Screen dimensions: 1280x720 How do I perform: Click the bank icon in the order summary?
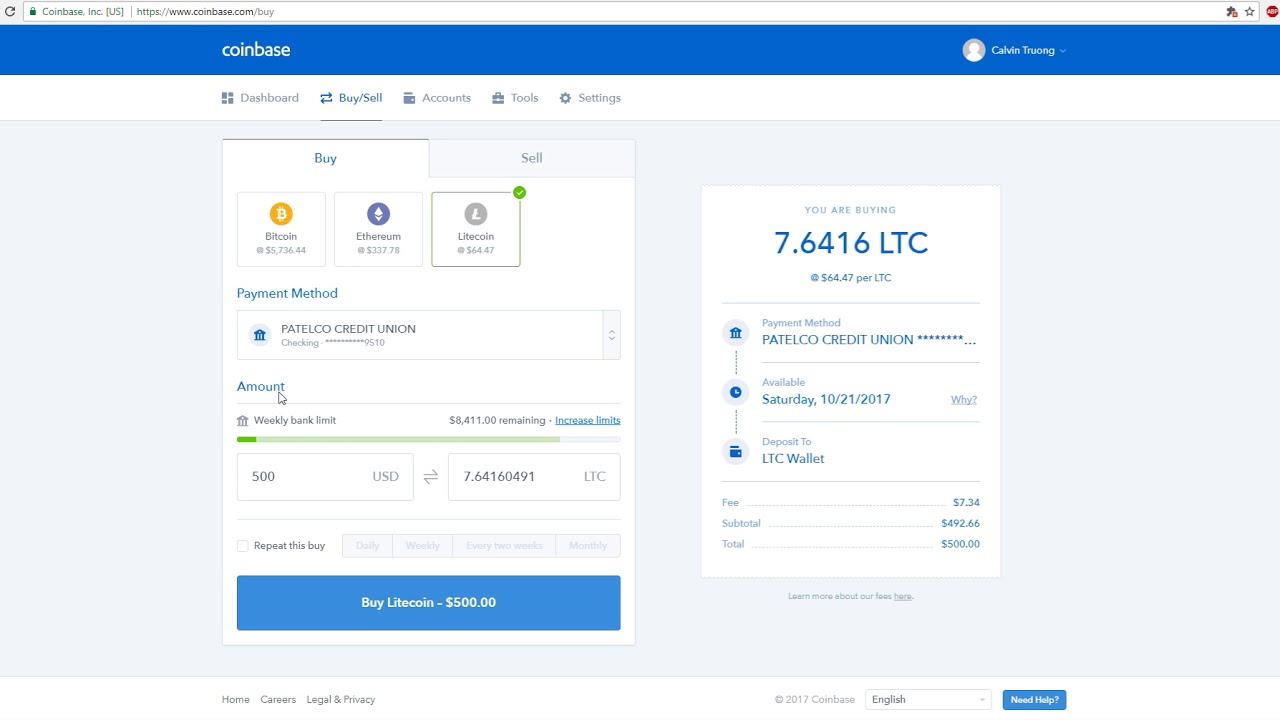point(736,333)
